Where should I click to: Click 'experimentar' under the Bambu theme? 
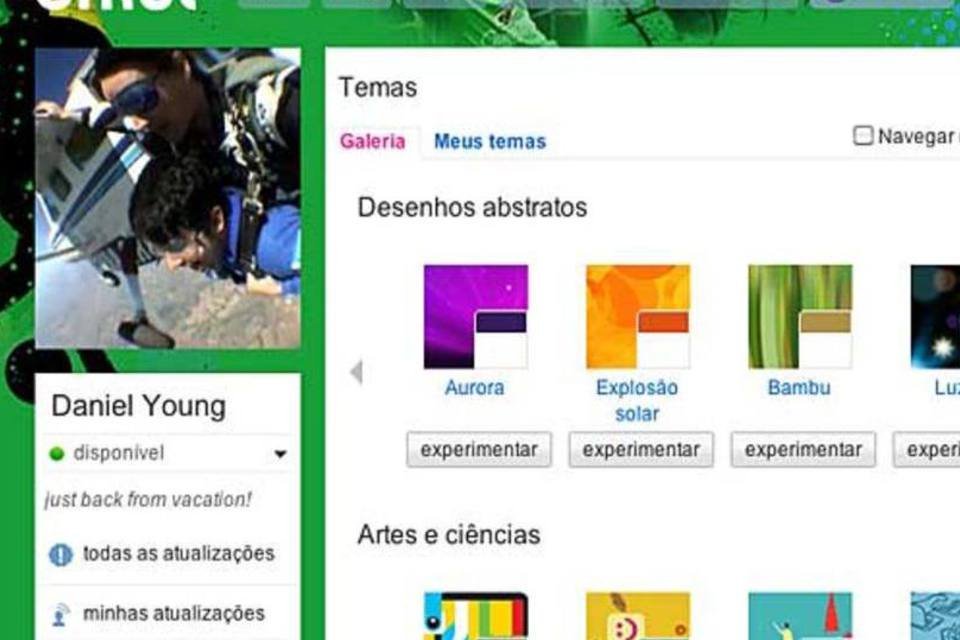(x=803, y=450)
